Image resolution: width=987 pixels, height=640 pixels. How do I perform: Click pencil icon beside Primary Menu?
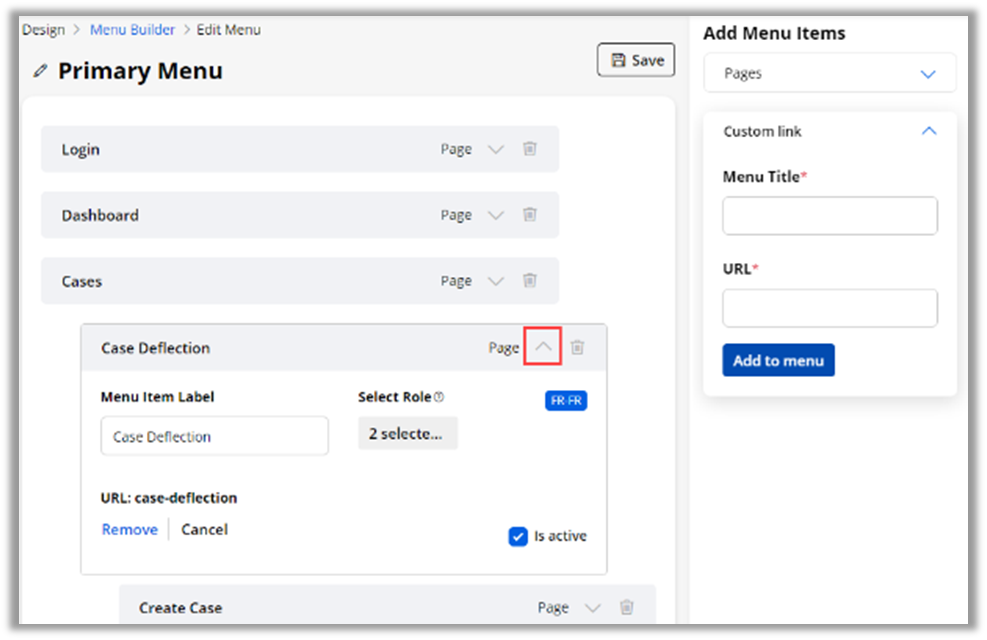click(40, 71)
